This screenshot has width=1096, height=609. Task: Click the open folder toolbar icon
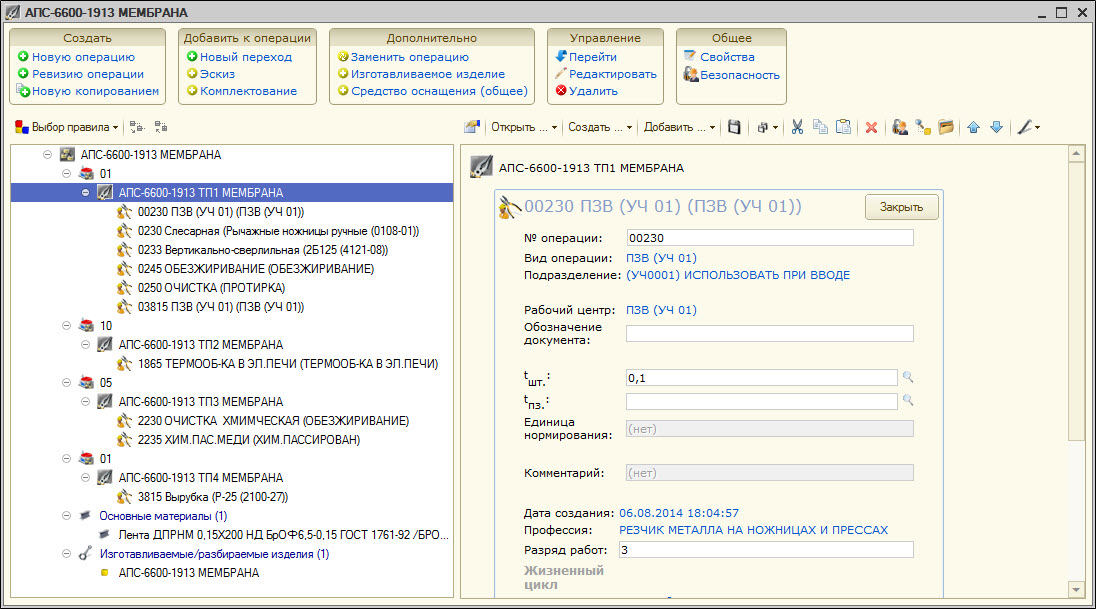[945, 128]
